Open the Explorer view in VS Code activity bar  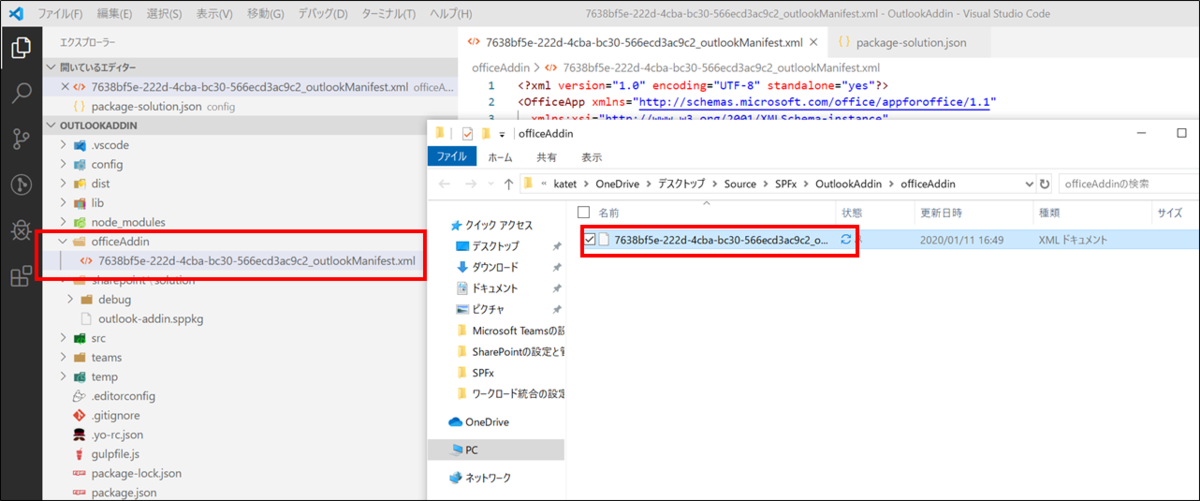[x=21, y=46]
